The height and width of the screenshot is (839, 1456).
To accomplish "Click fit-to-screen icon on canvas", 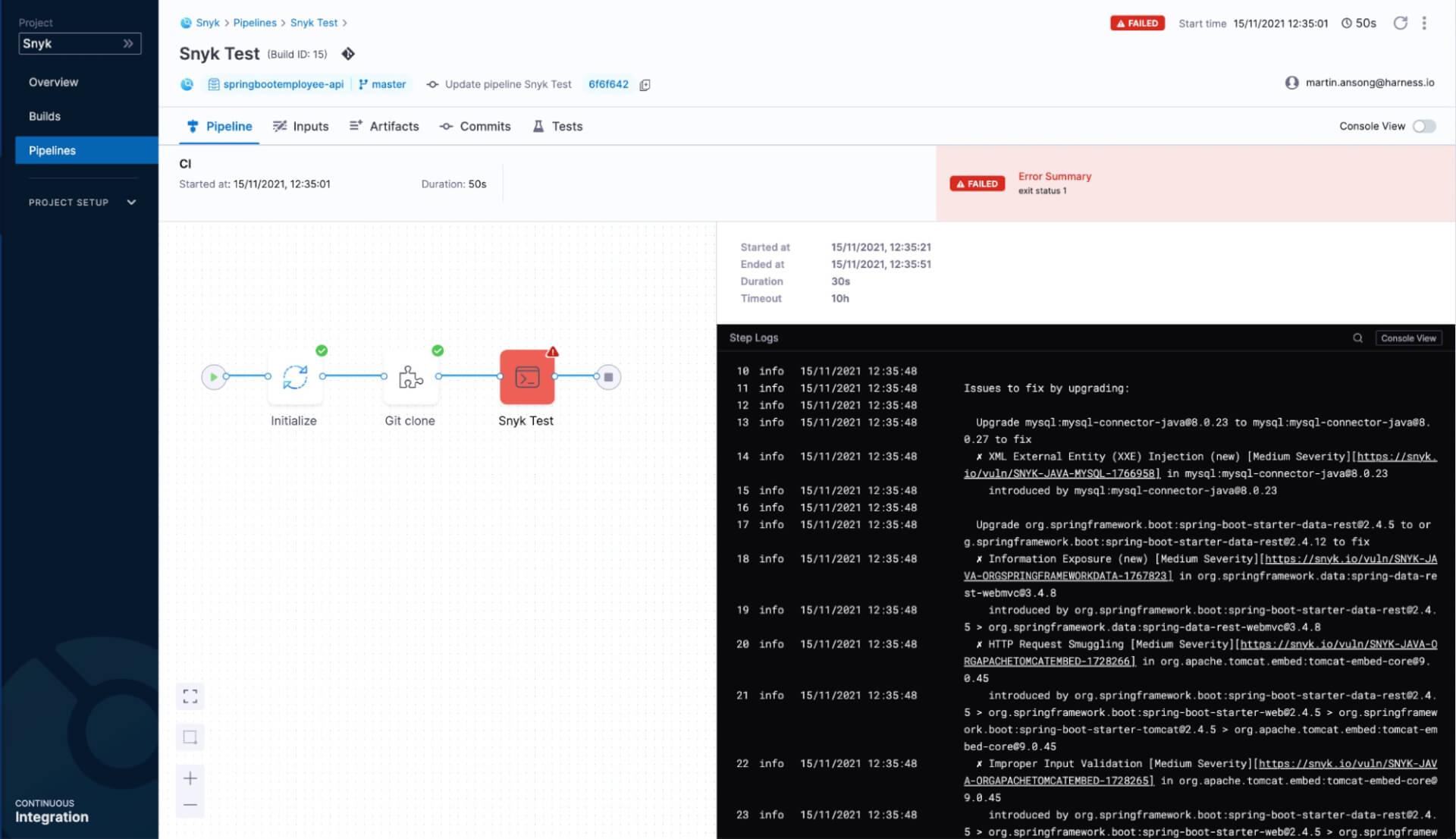I will pos(190,696).
